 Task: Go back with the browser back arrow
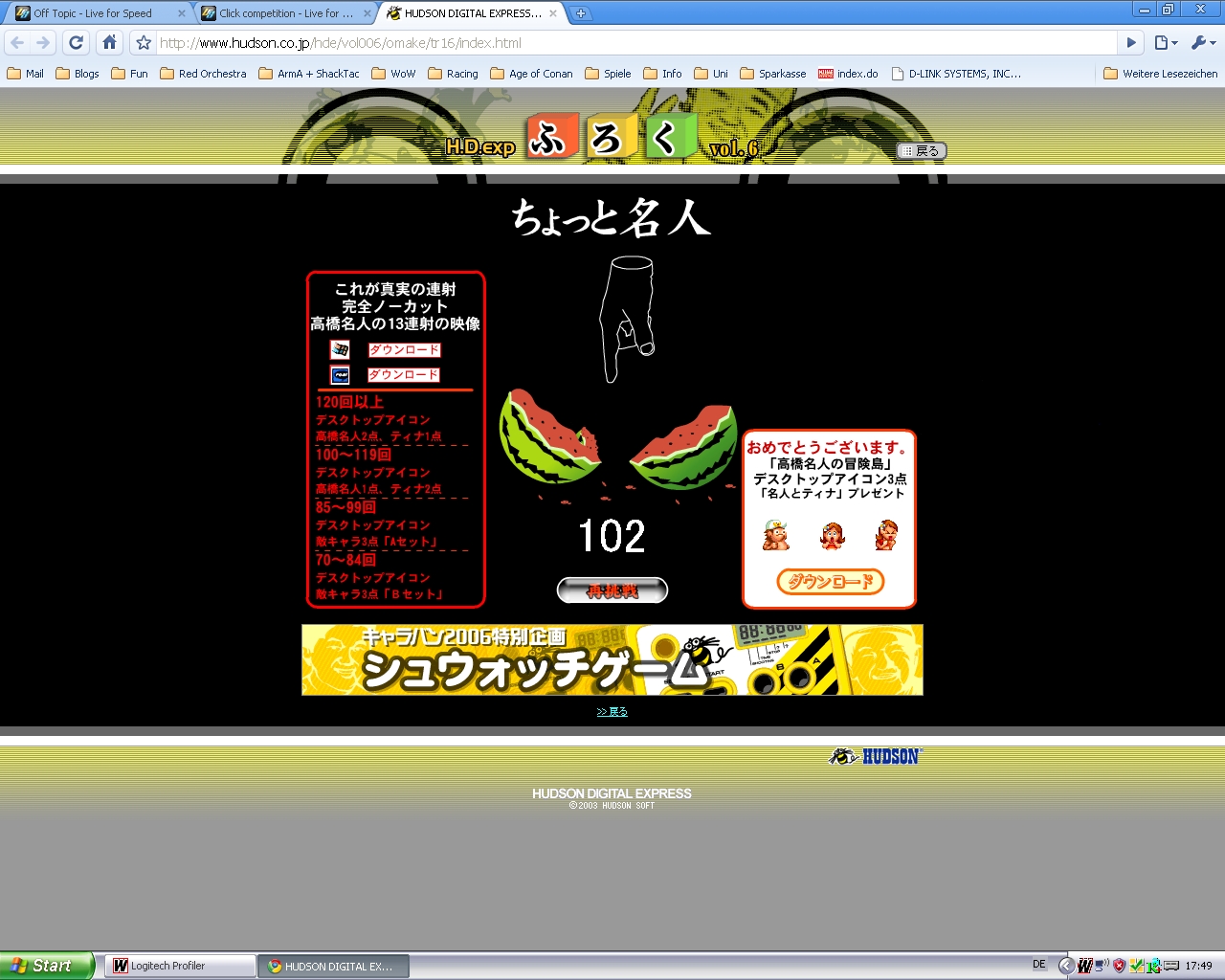[17, 42]
